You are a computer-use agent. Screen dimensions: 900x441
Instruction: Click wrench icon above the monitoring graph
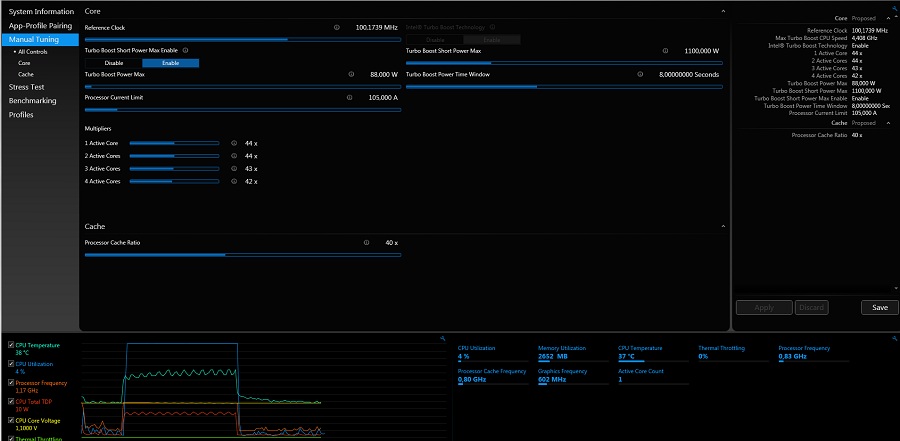pos(442,338)
